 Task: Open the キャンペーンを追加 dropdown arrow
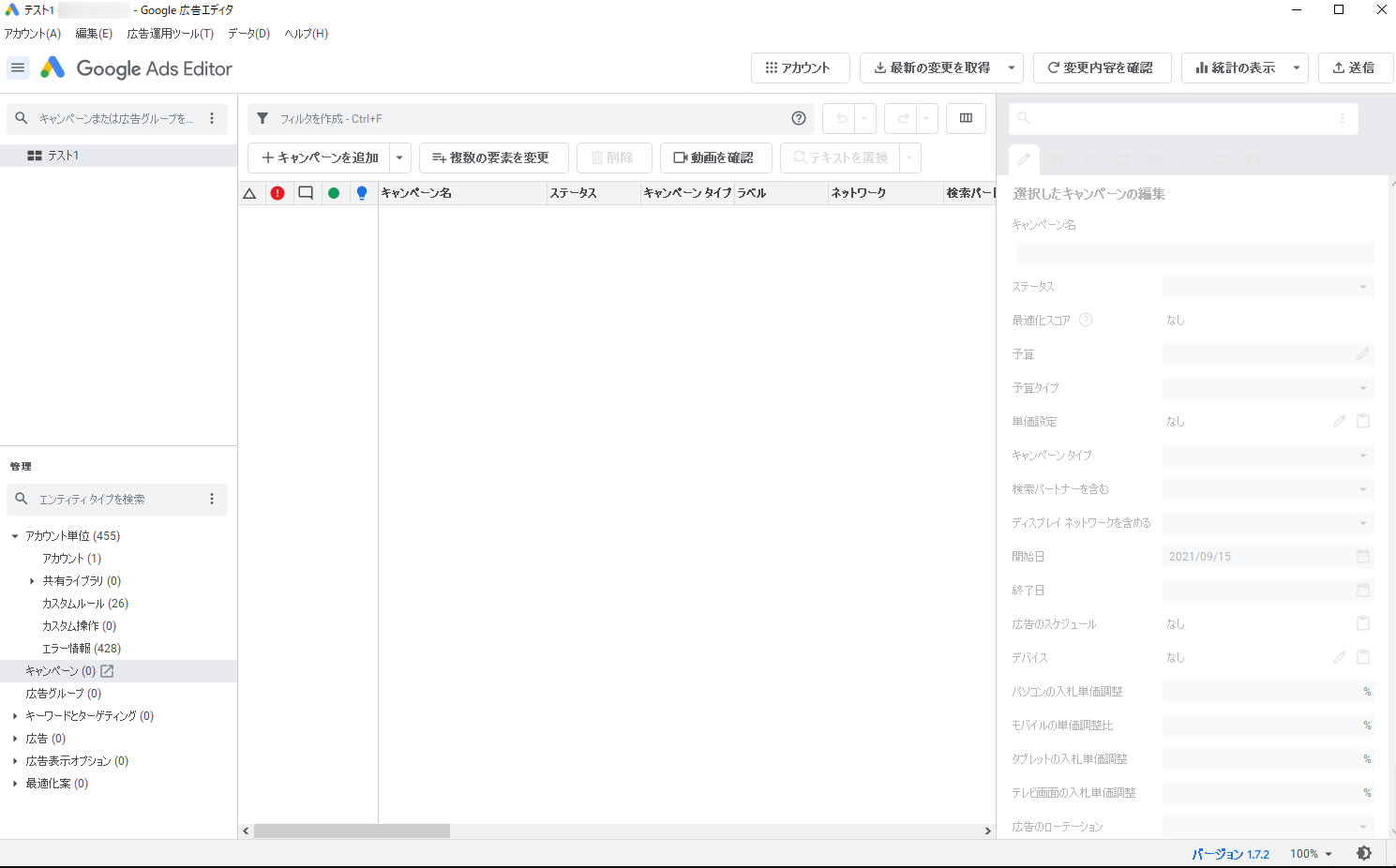tap(399, 157)
